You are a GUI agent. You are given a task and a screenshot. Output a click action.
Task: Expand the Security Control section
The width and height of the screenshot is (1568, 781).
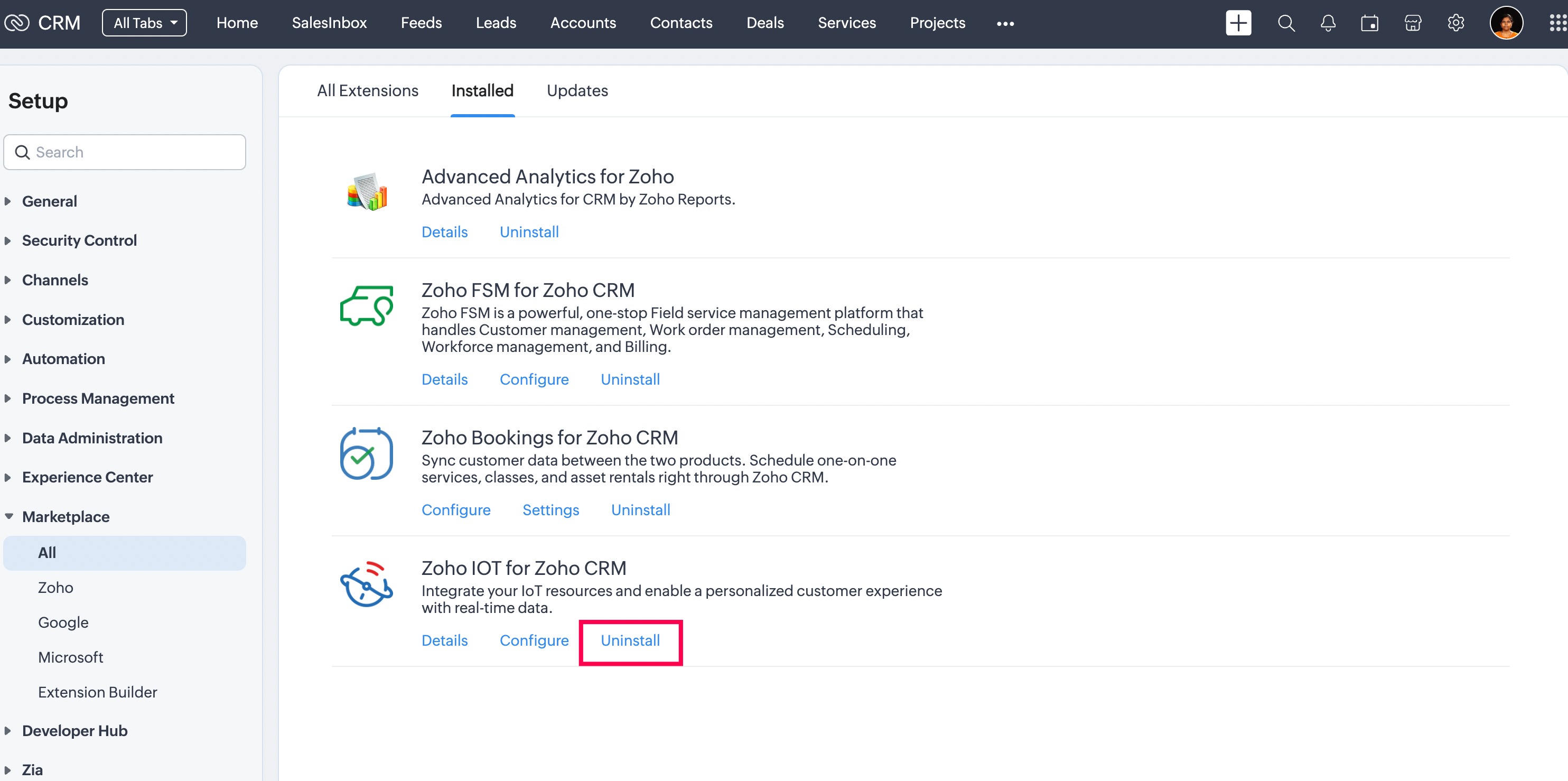click(79, 240)
